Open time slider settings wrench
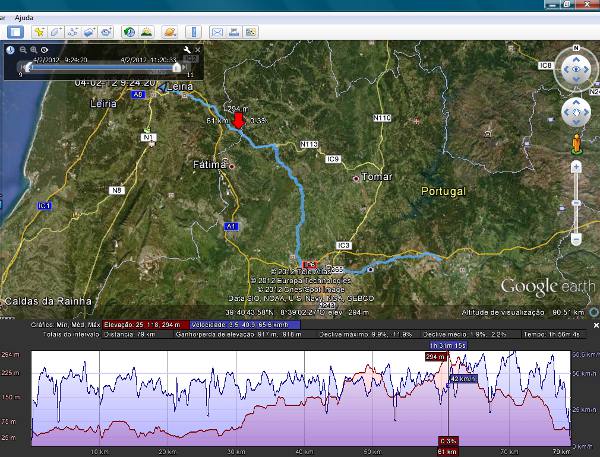Viewport: 600px width, 457px height. tap(187, 50)
